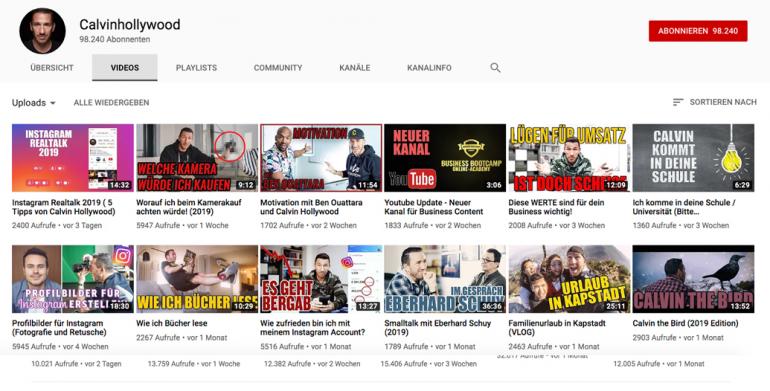This screenshot has height=391, width=770.
Task: Play the Motivation Ben Ouattara thumbnail
Action: click(x=321, y=158)
